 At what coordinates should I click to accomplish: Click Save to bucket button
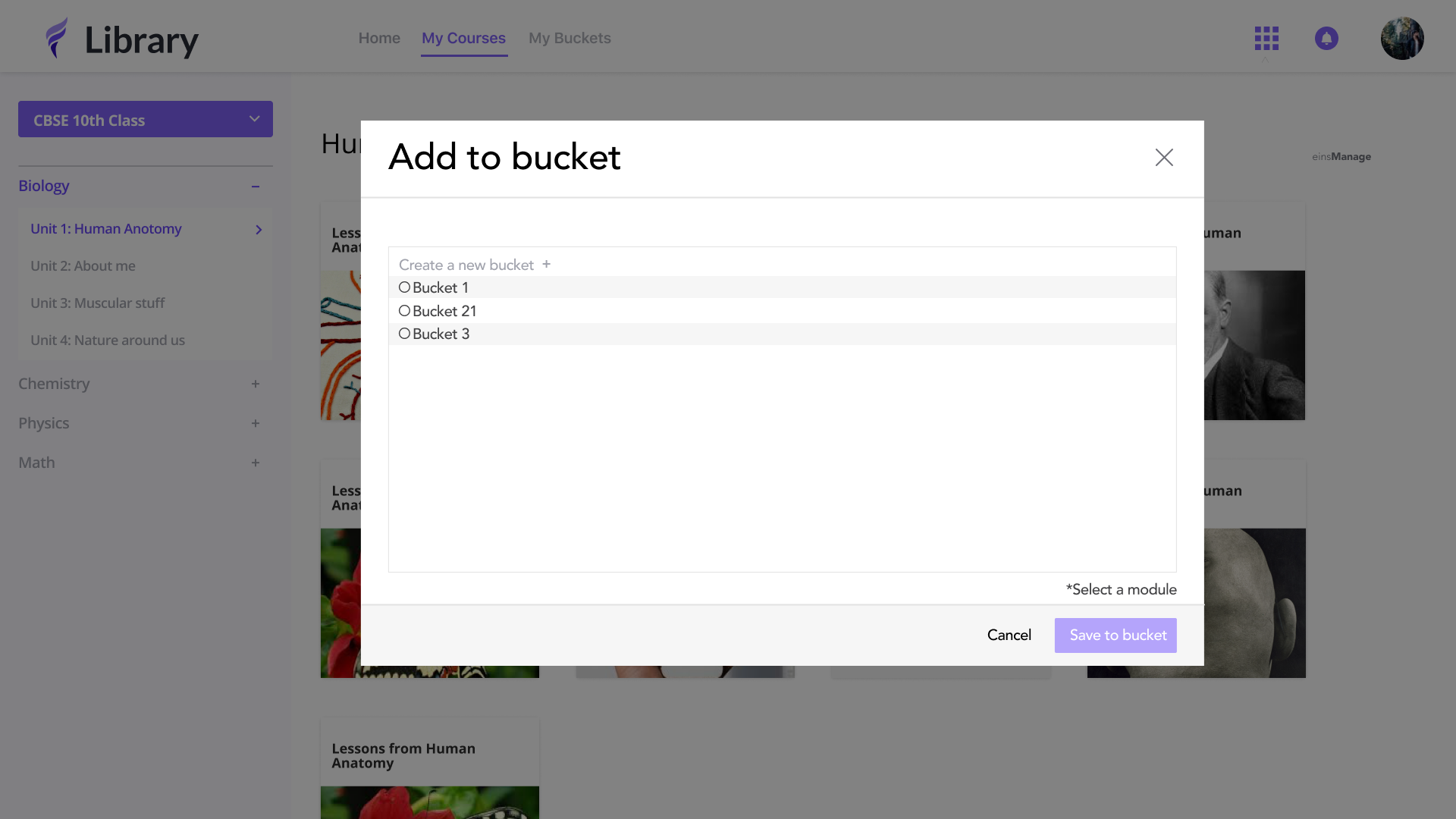1115,635
